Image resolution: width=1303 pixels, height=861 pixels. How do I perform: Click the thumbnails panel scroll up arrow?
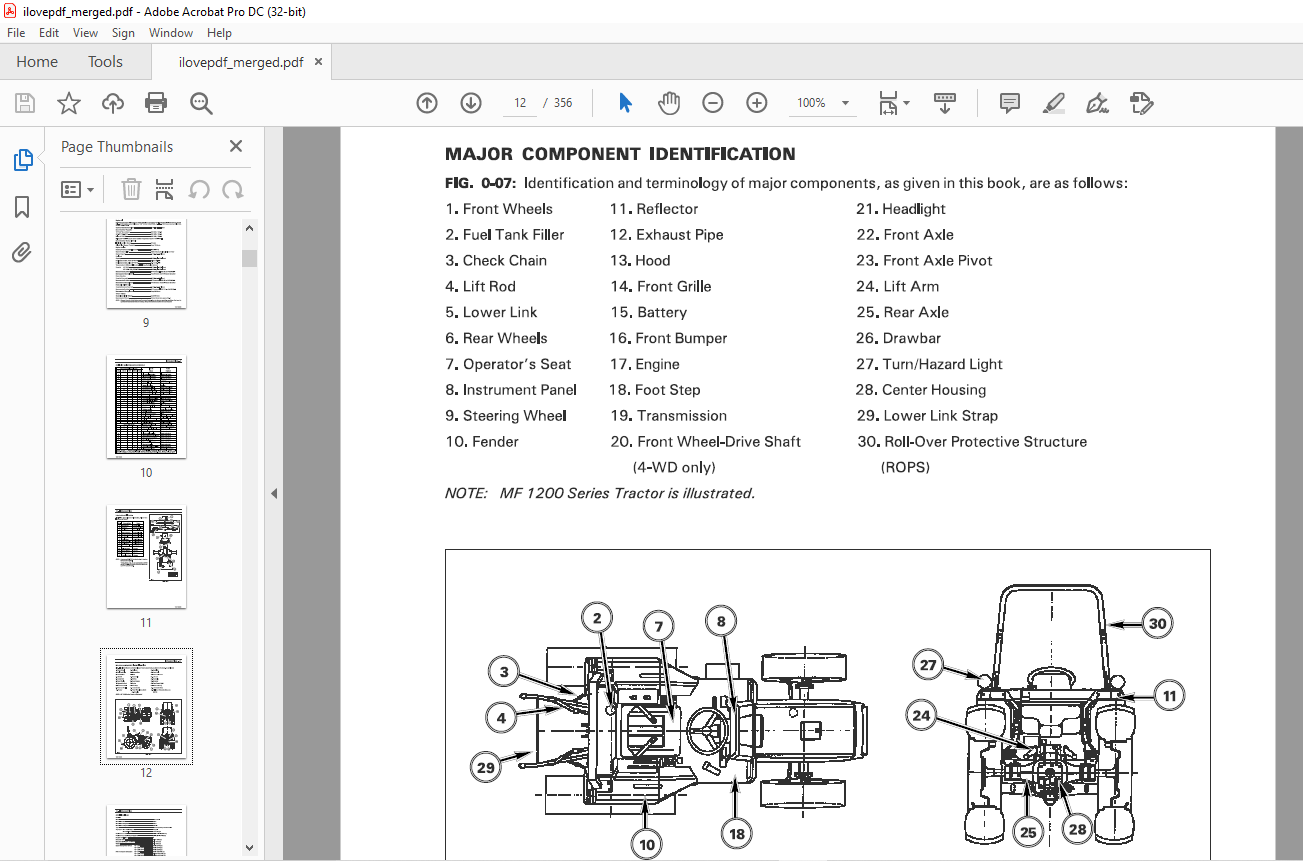[x=250, y=229]
